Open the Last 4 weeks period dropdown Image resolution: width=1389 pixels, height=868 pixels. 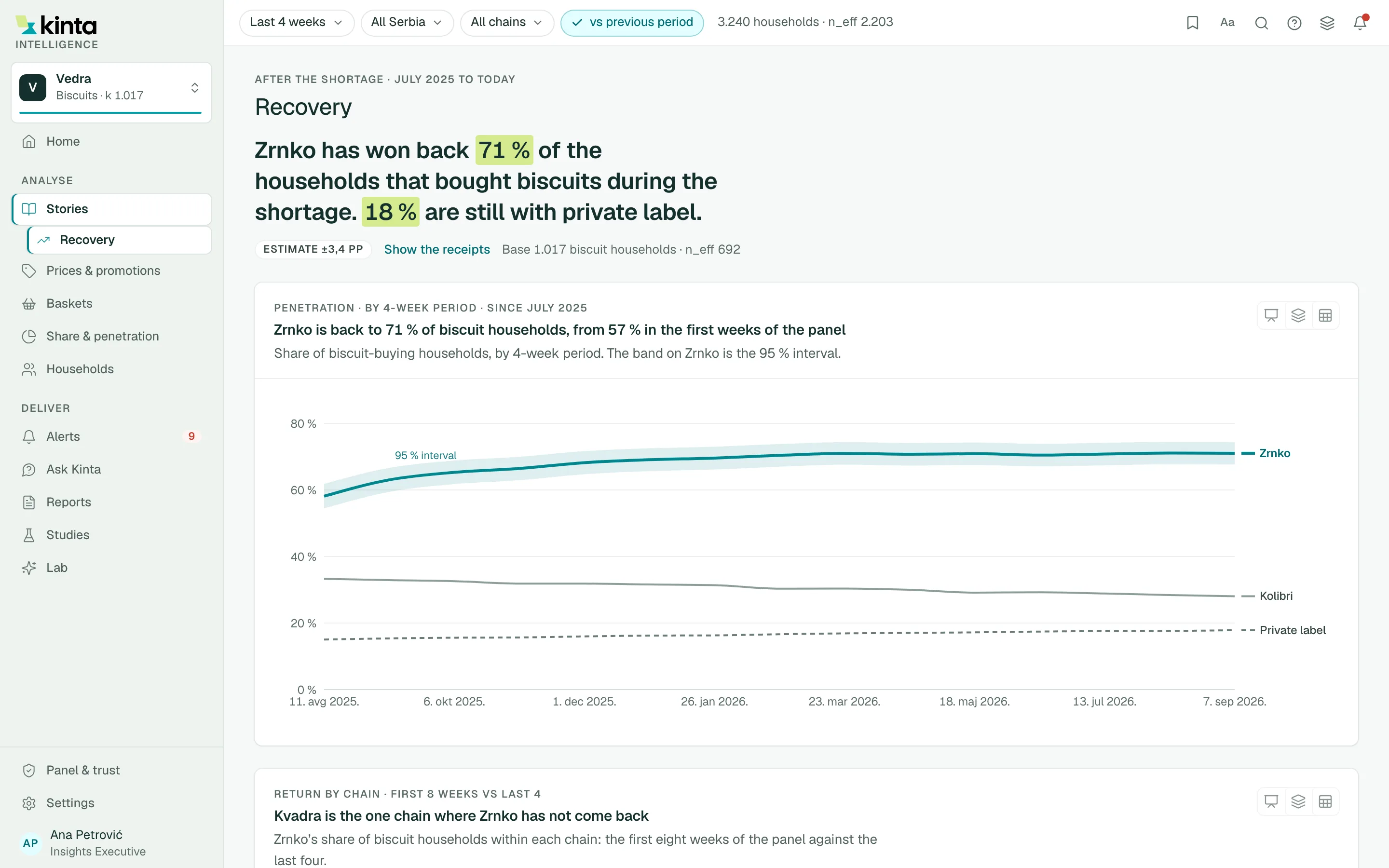(x=296, y=22)
